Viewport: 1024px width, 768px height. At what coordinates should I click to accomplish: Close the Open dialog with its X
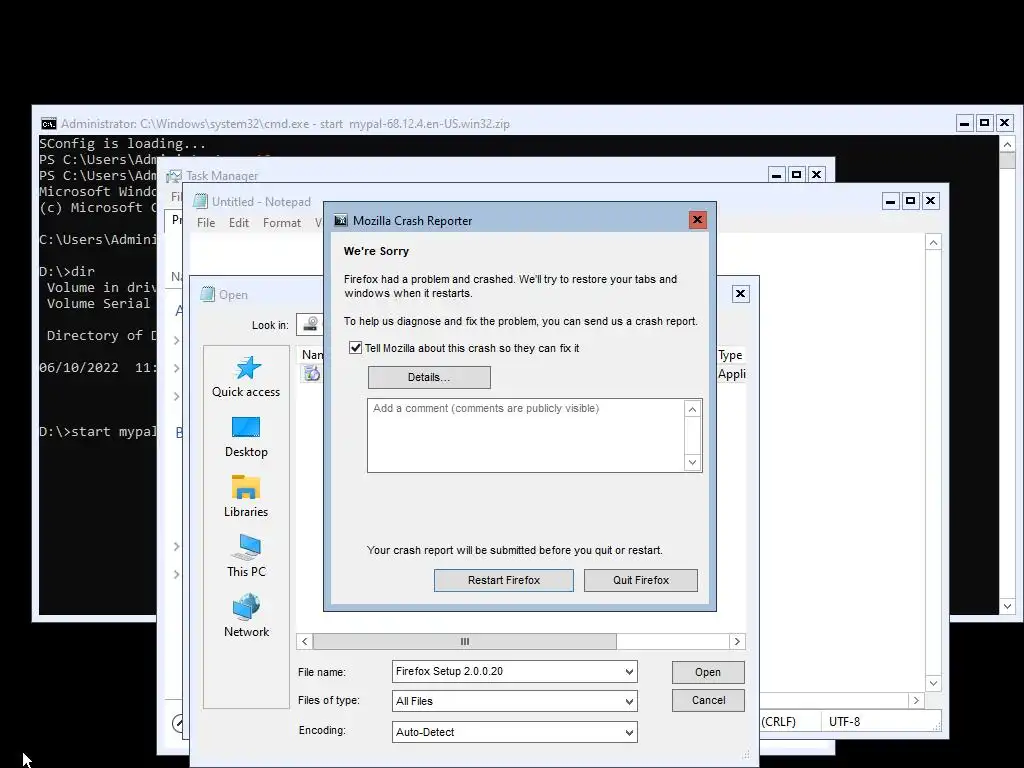coord(740,294)
